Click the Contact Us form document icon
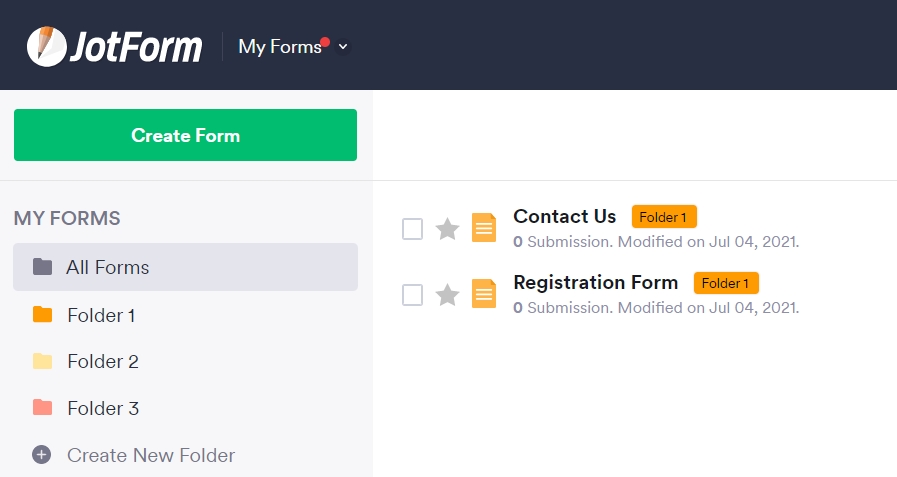The width and height of the screenshot is (897, 477). 483,228
